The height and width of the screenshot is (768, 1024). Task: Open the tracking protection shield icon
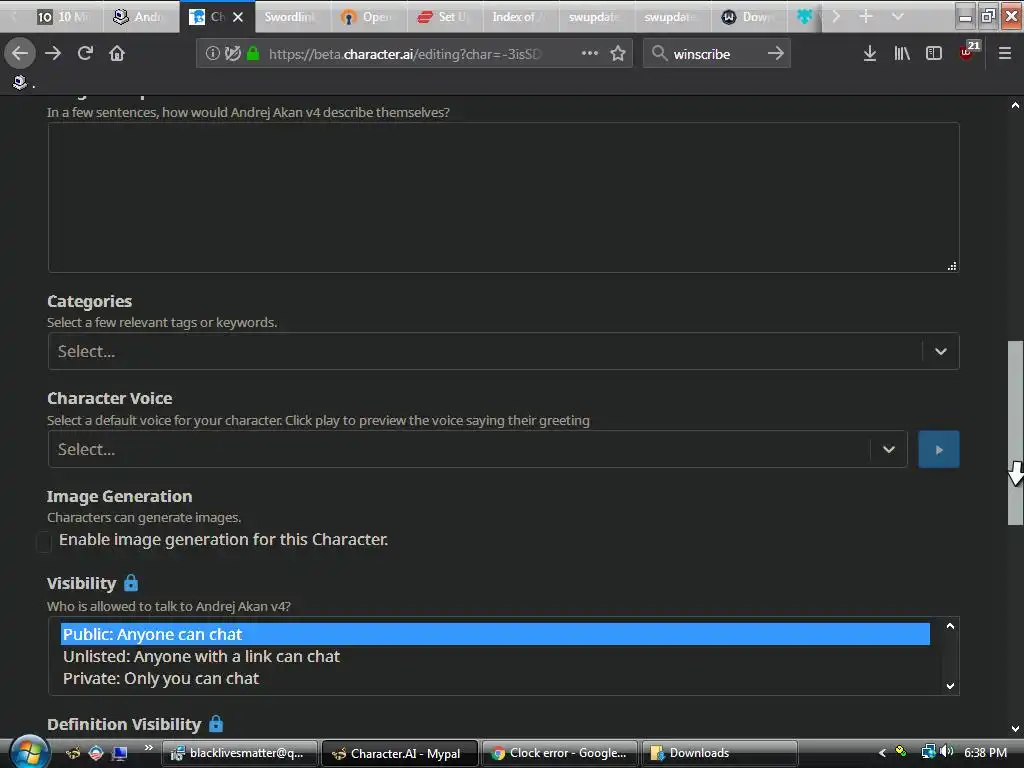[x=232, y=53]
